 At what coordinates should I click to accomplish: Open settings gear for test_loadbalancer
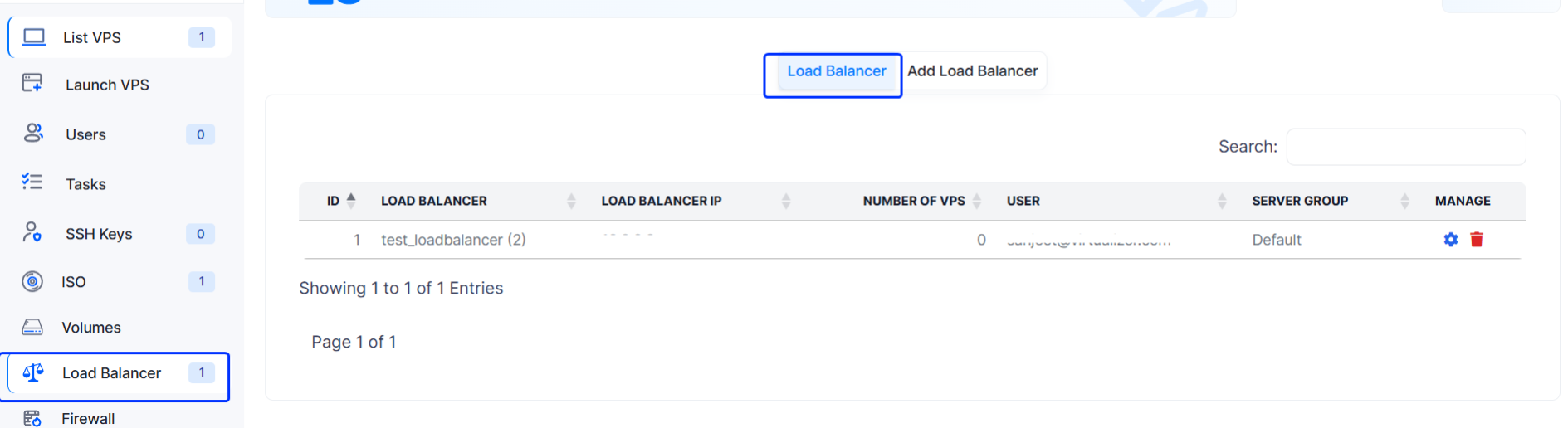click(x=1450, y=240)
